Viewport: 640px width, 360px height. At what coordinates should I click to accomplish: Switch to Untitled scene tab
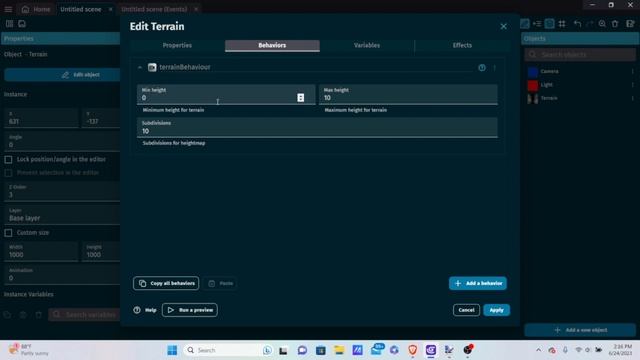[x=81, y=9]
